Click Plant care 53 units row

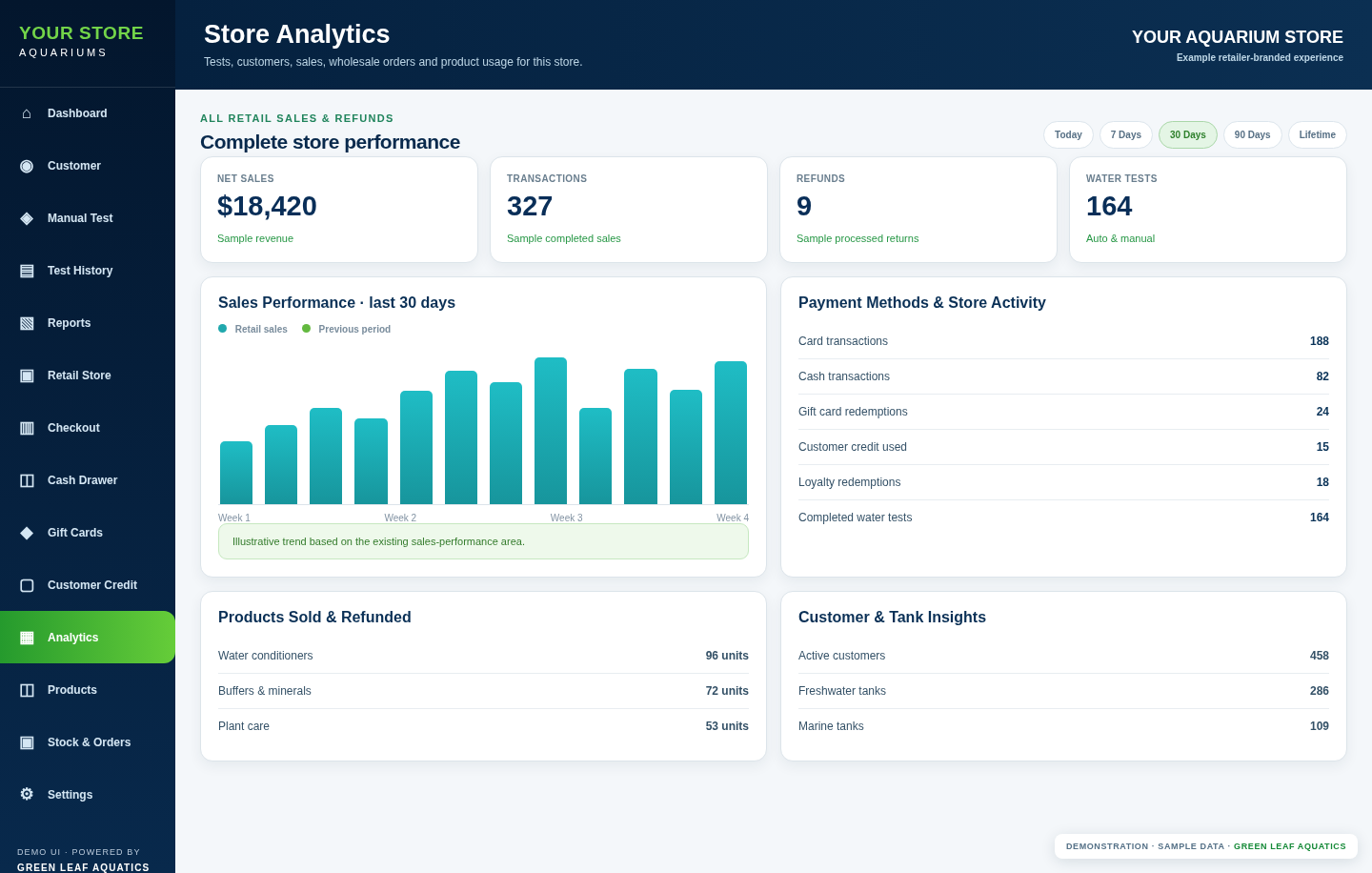click(483, 726)
